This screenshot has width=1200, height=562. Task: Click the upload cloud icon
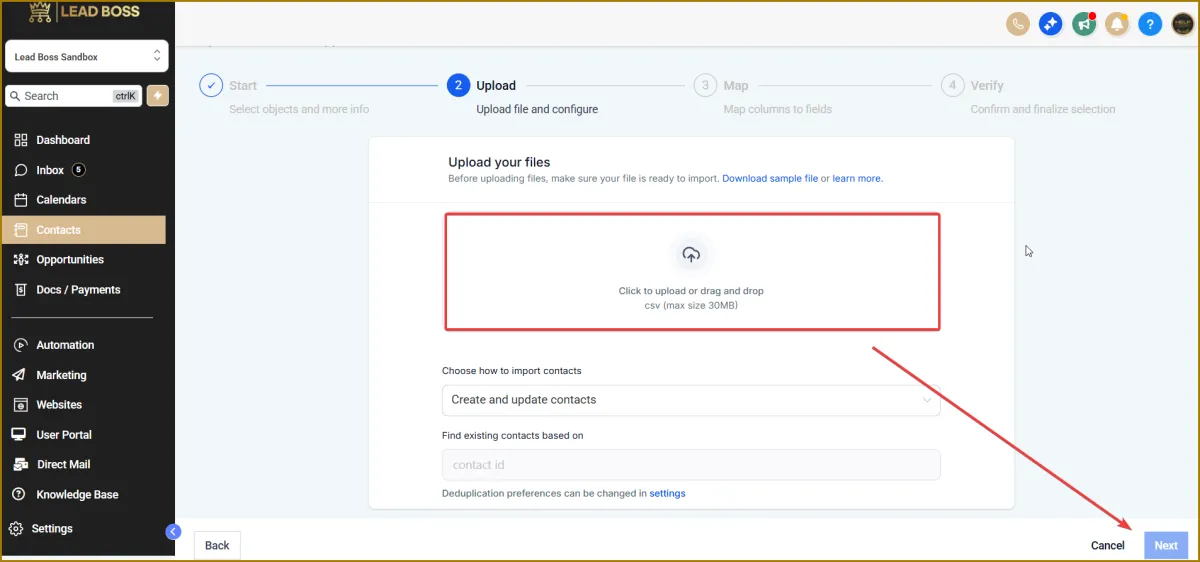click(691, 255)
